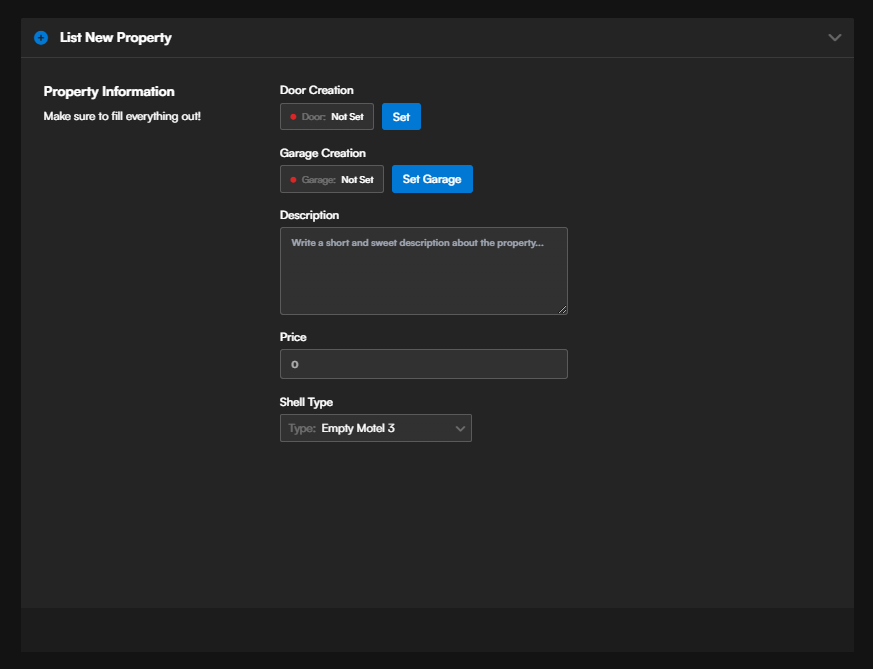
Task: Click into the Price input field
Action: 423,364
